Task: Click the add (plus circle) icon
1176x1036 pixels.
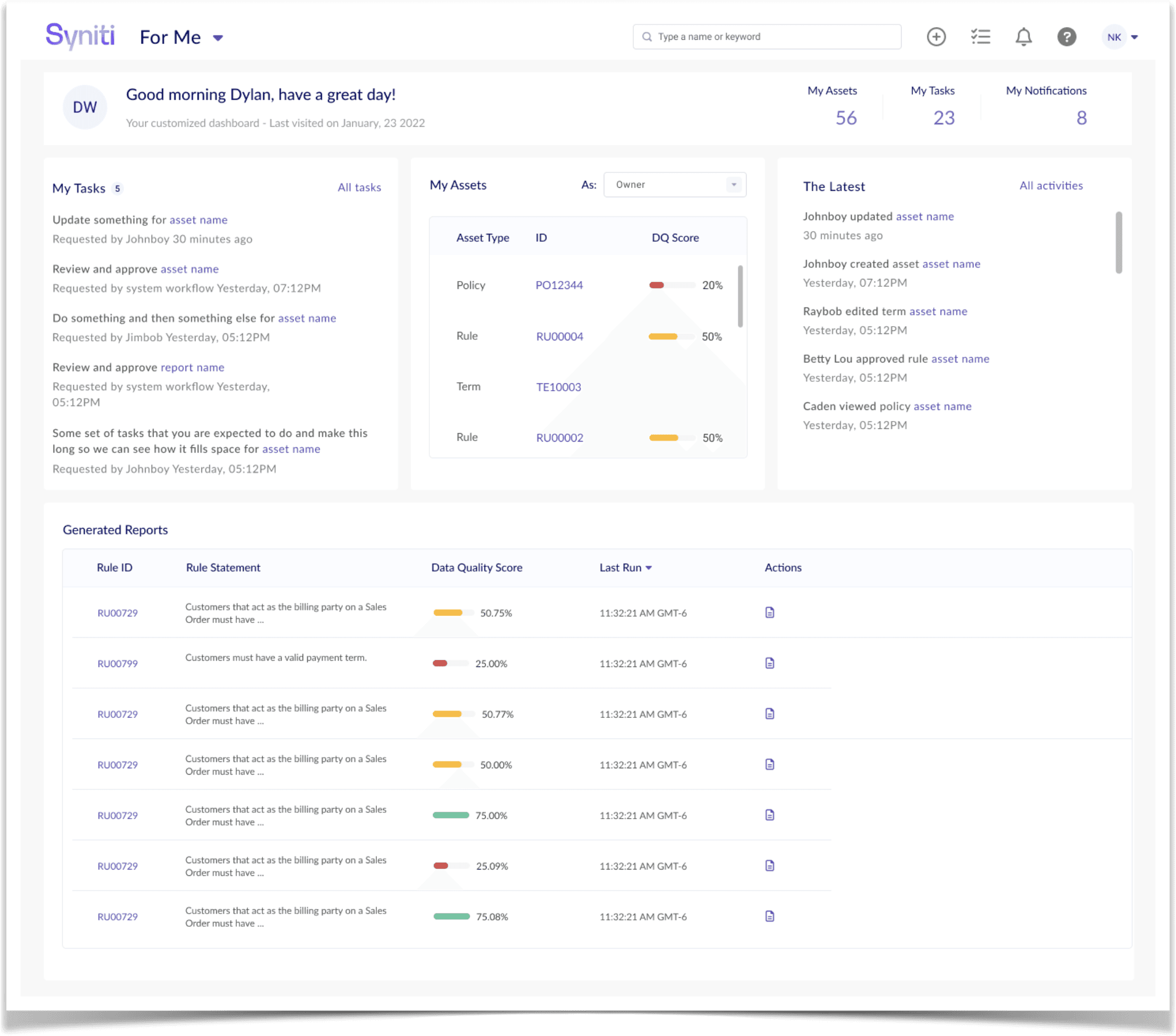Action: pos(936,37)
